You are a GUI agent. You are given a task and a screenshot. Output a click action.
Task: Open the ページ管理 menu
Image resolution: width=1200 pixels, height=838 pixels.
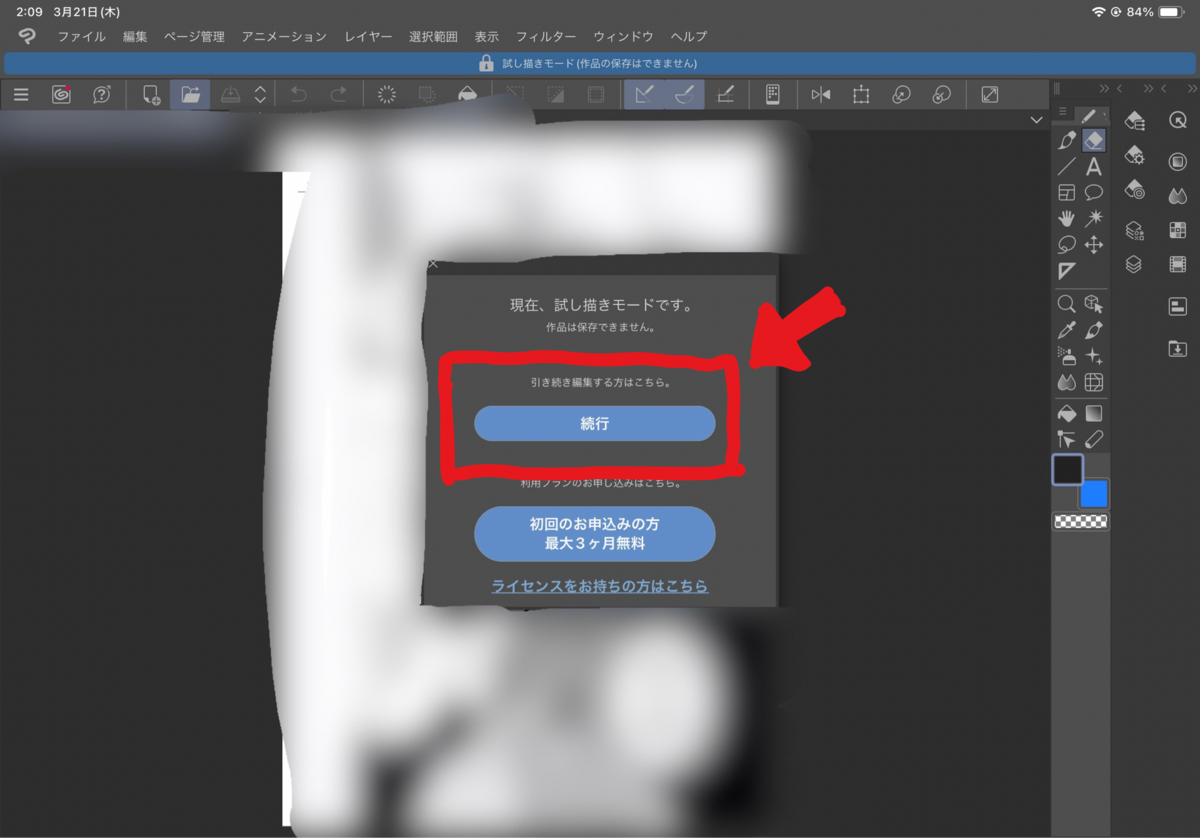(x=194, y=36)
